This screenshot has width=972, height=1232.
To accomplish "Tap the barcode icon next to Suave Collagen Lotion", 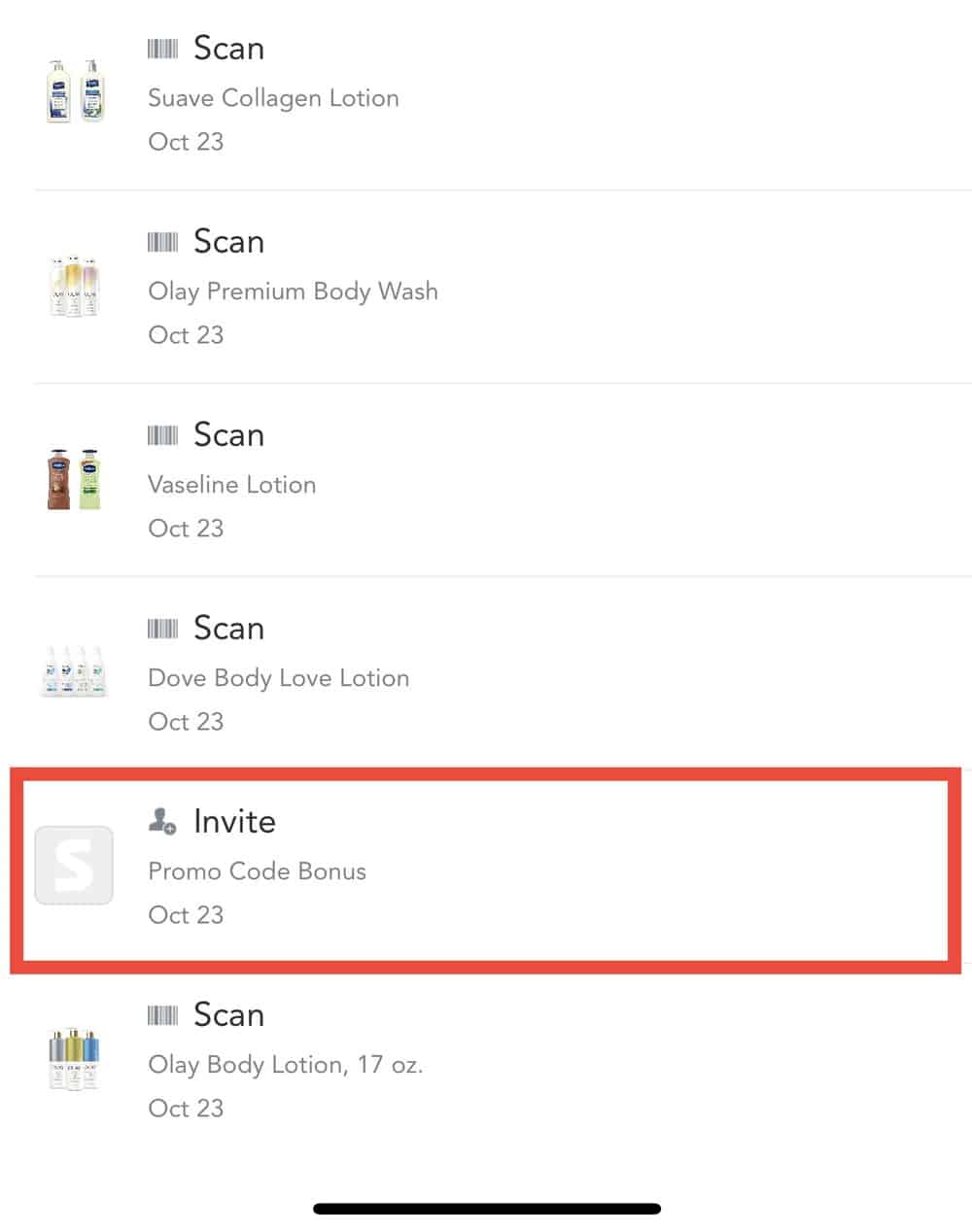I will tap(164, 47).
